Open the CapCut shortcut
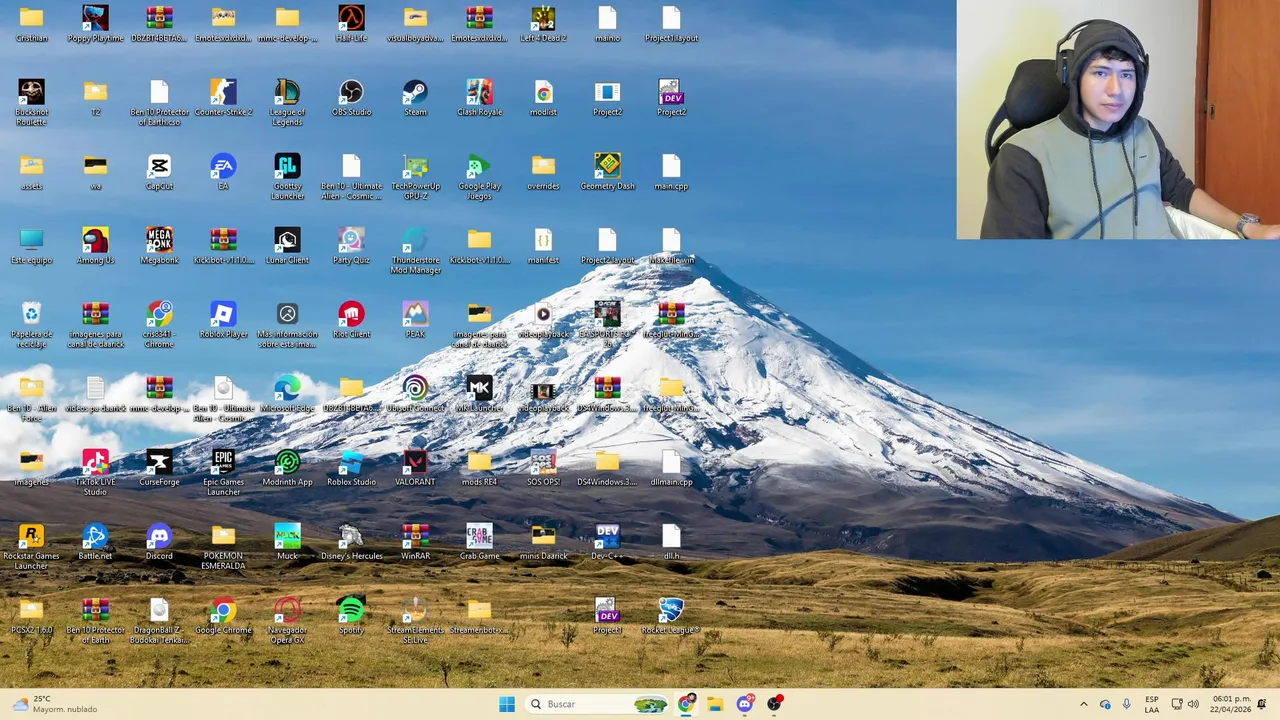 click(x=159, y=172)
